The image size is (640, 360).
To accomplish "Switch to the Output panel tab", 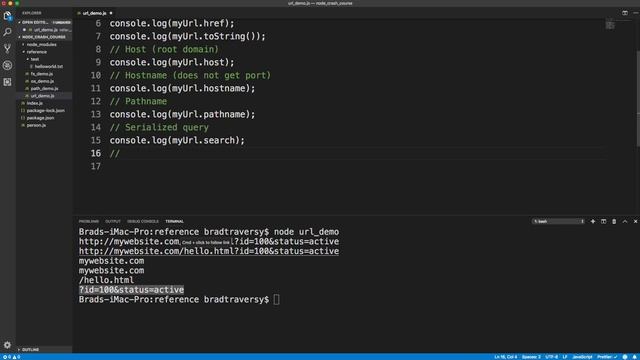I will click(x=113, y=221).
